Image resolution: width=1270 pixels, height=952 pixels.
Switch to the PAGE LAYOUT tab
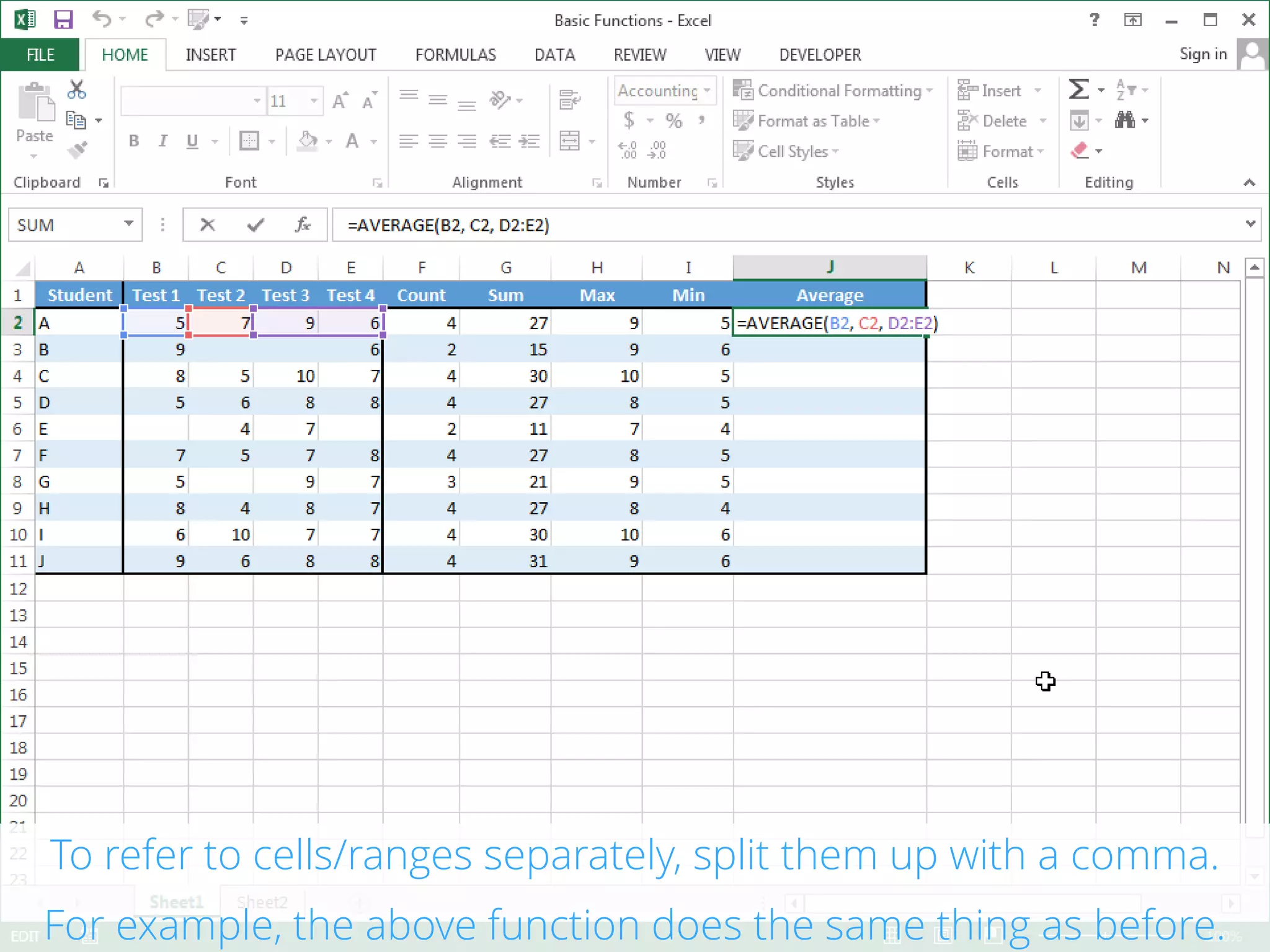pos(326,55)
